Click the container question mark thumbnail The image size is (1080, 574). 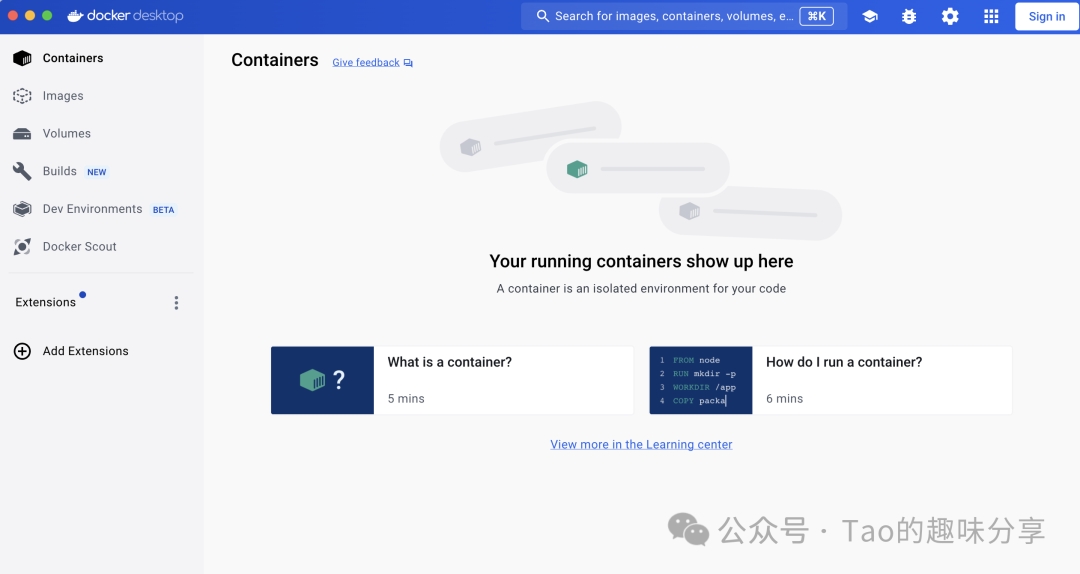click(x=322, y=380)
